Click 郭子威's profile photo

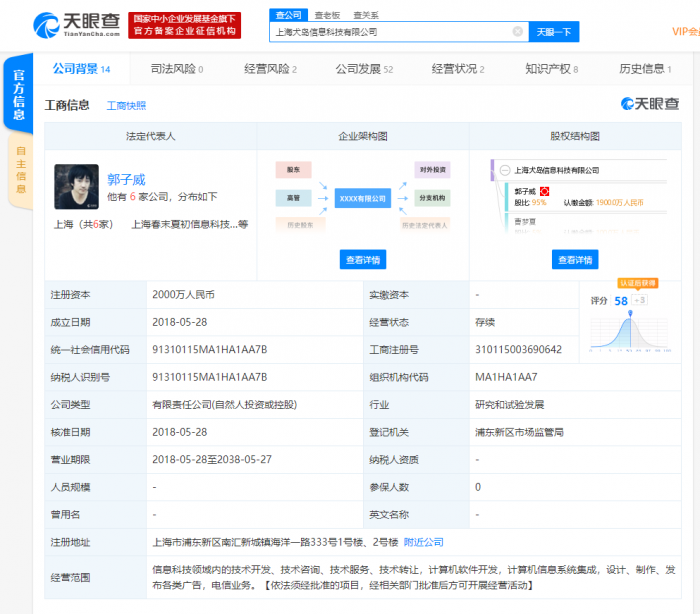coord(76,186)
